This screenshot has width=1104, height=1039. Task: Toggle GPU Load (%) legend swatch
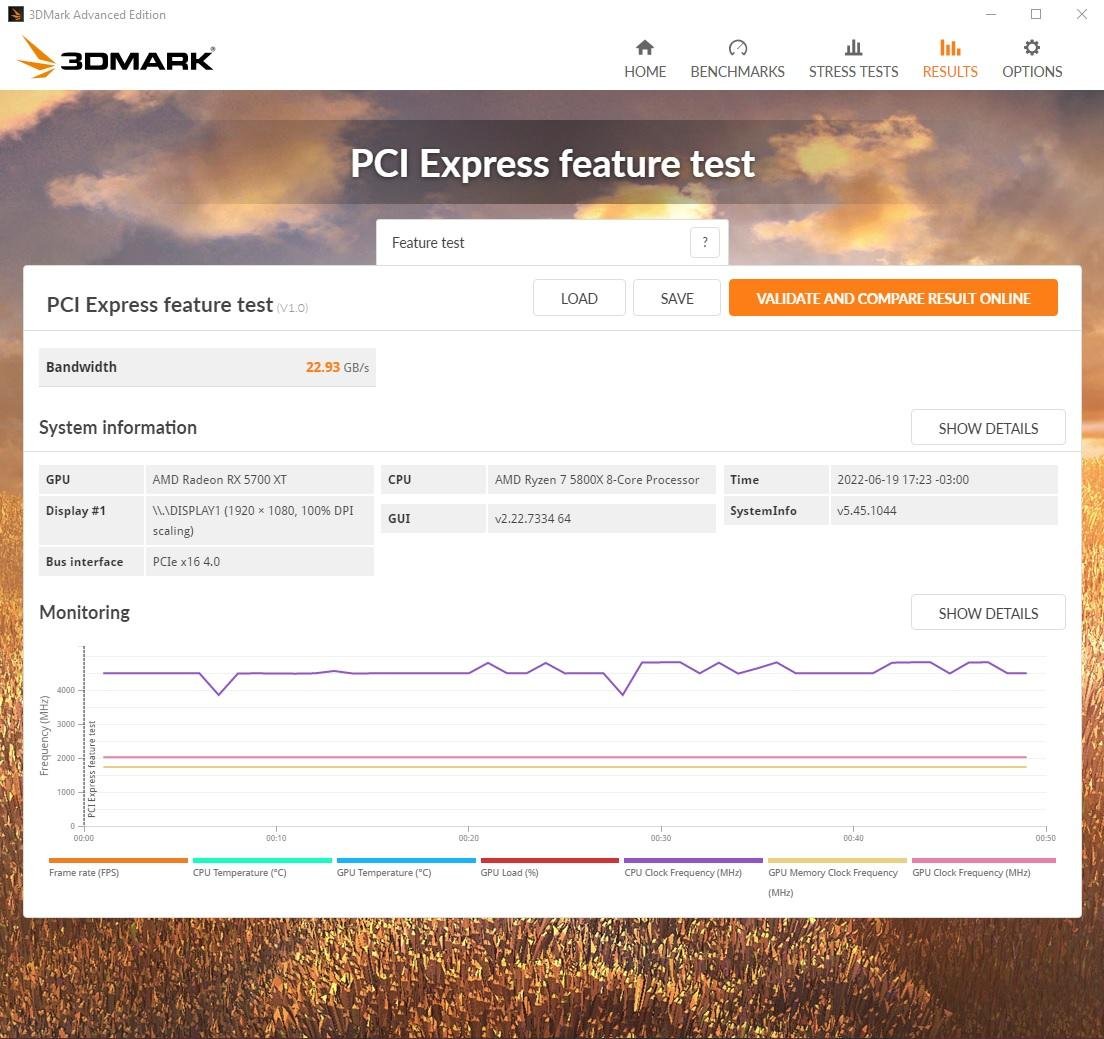pyautogui.click(x=550, y=860)
